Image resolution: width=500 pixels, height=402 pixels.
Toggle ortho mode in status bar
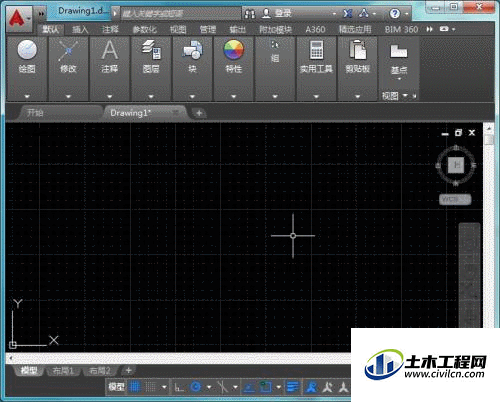point(179,387)
